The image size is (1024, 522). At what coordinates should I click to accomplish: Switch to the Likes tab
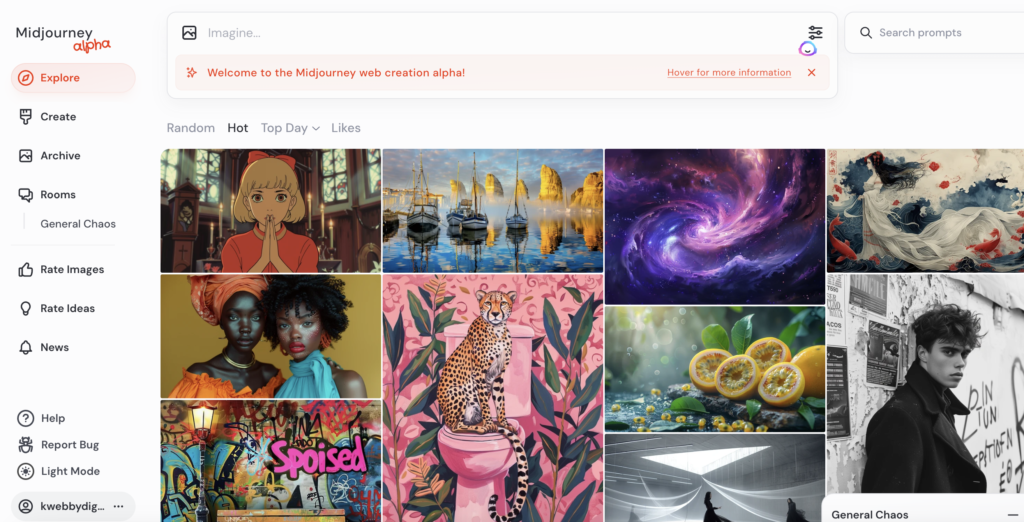[x=345, y=128]
